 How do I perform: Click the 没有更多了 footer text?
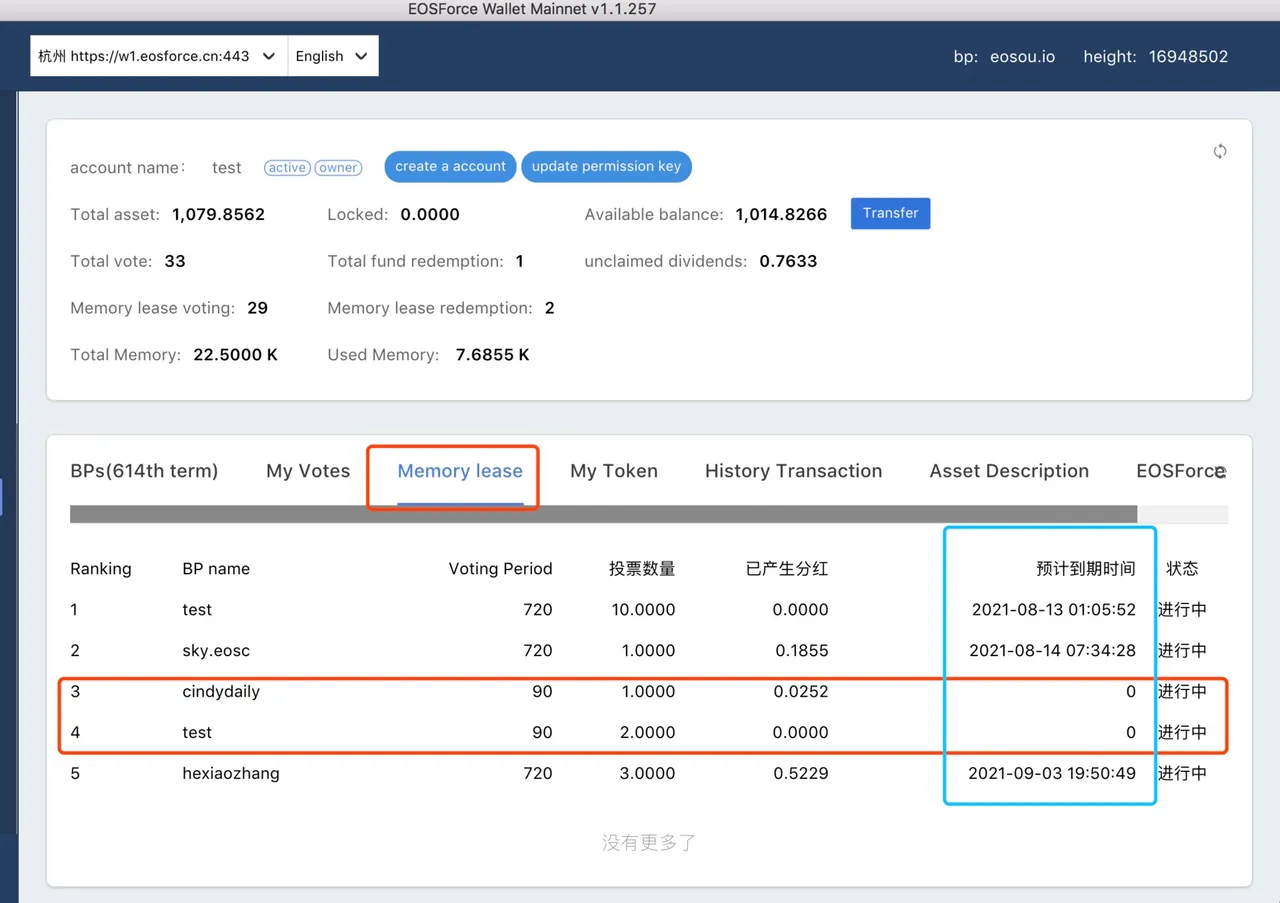[x=649, y=842]
